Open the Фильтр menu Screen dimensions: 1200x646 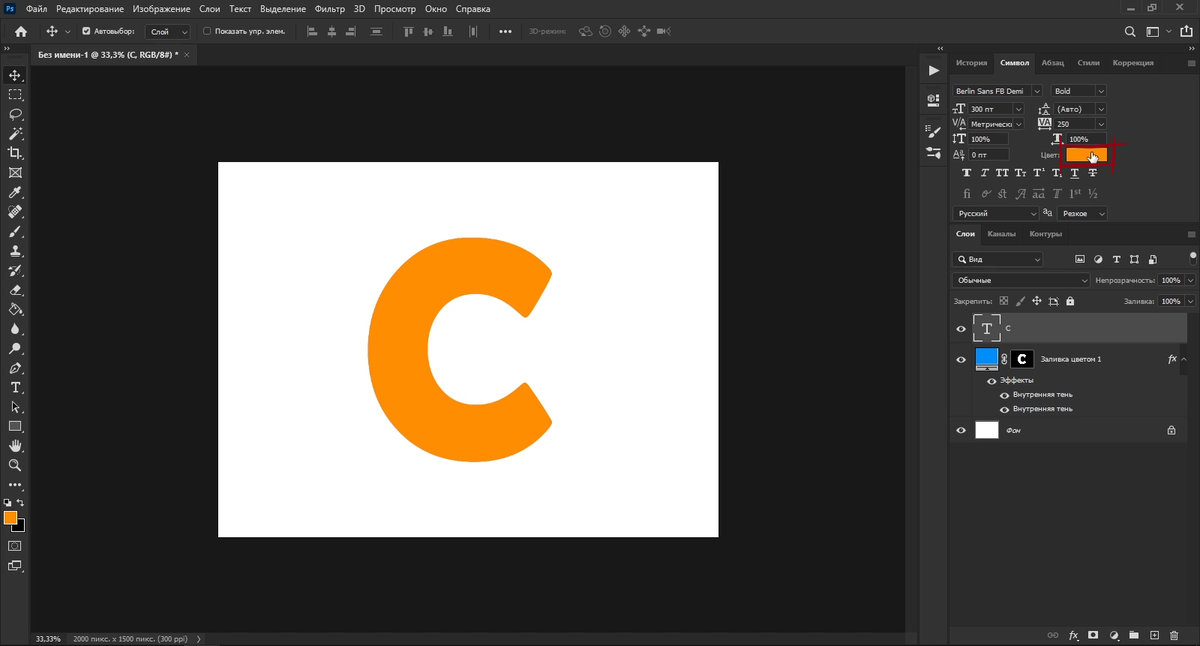coord(329,9)
